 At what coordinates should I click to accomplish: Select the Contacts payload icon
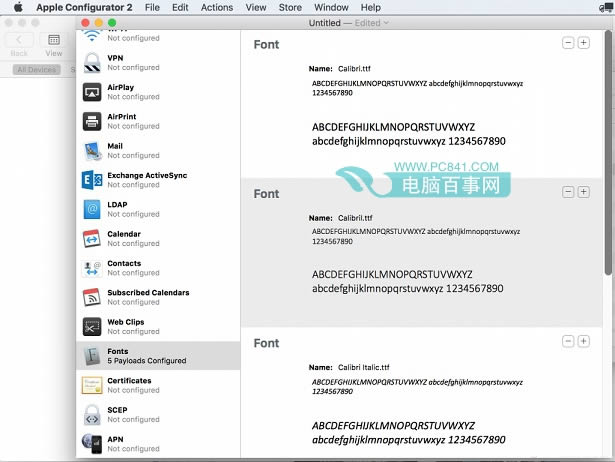(92, 268)
